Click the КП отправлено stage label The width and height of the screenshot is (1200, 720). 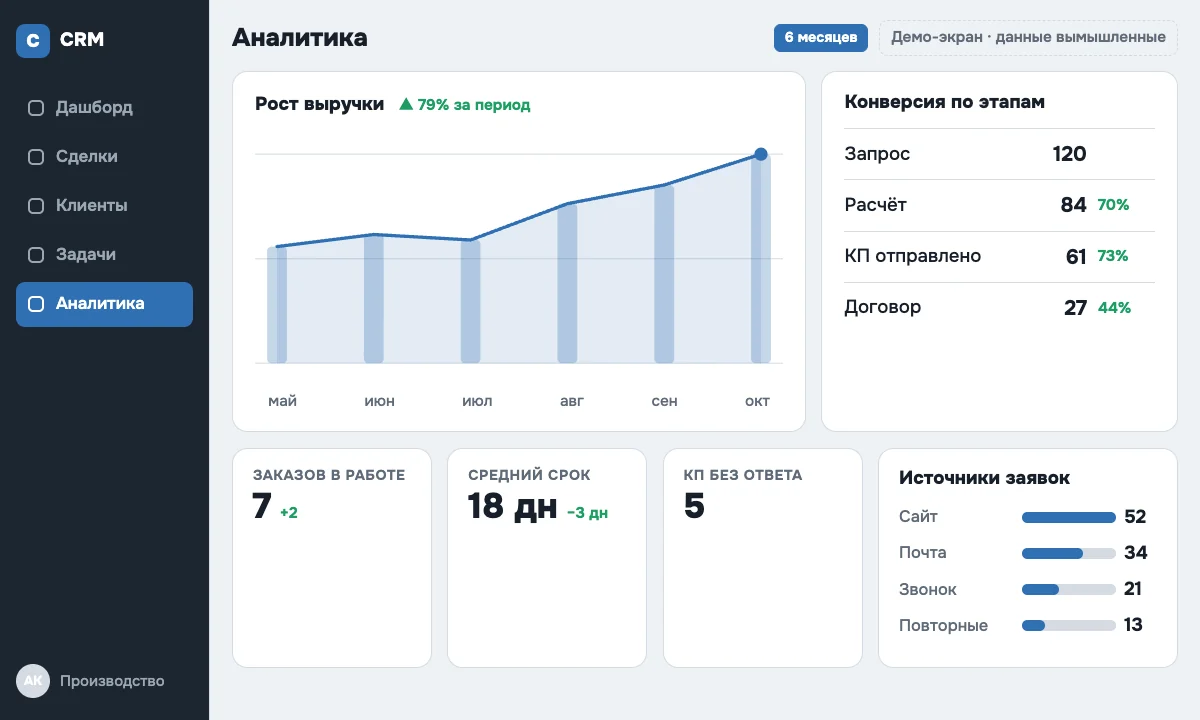pyautogui.click(x=913, y=256)
